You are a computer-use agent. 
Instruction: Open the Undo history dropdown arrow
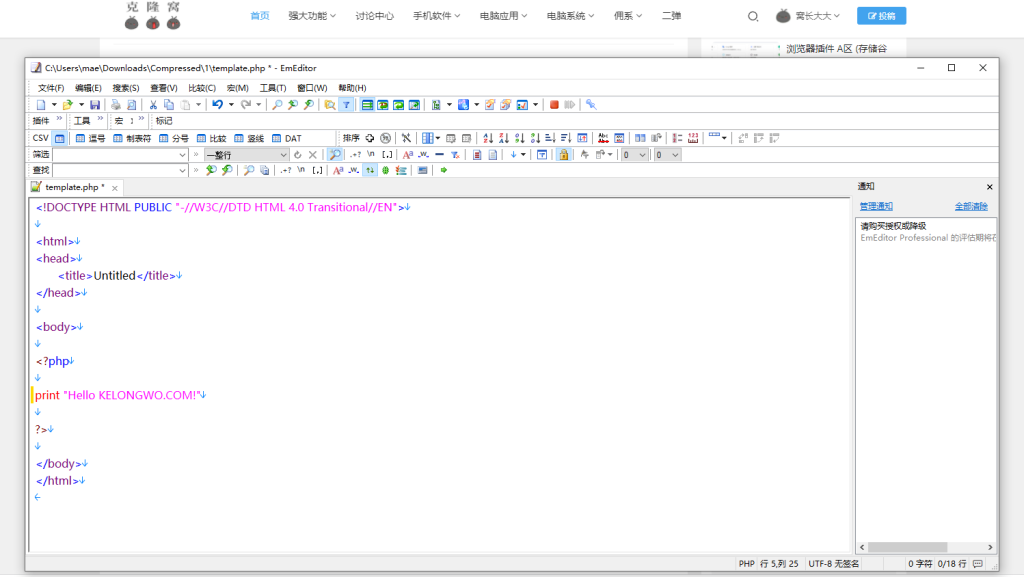point(231,104)
